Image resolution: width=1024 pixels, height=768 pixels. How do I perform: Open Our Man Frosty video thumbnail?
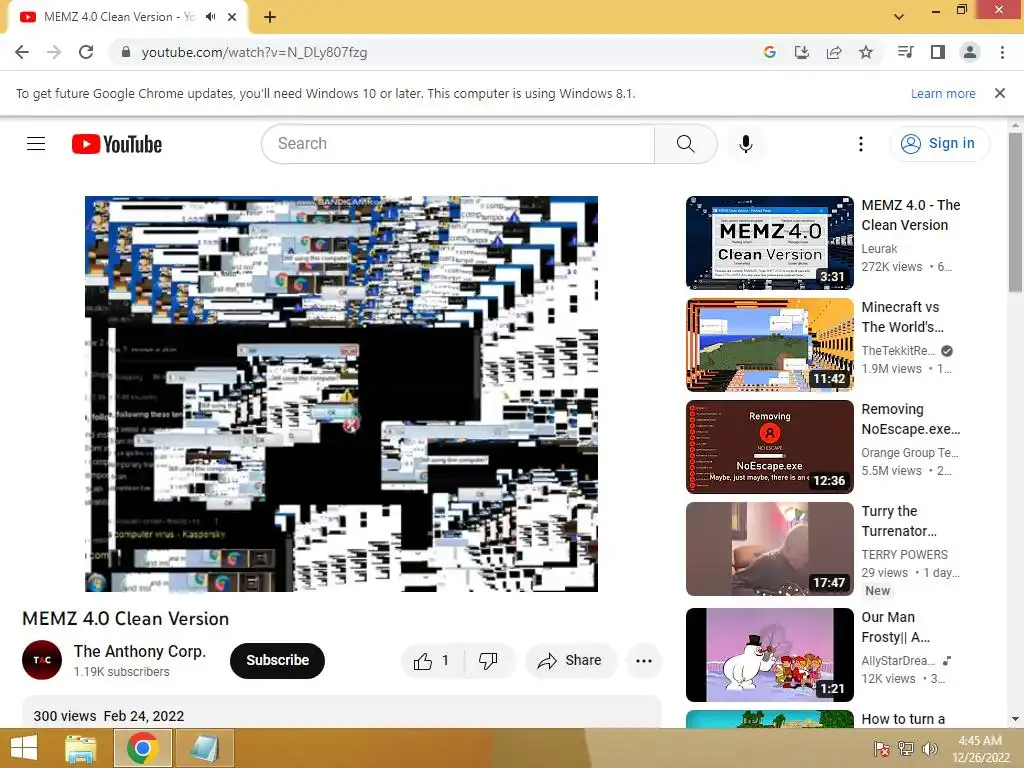(769, 655)
